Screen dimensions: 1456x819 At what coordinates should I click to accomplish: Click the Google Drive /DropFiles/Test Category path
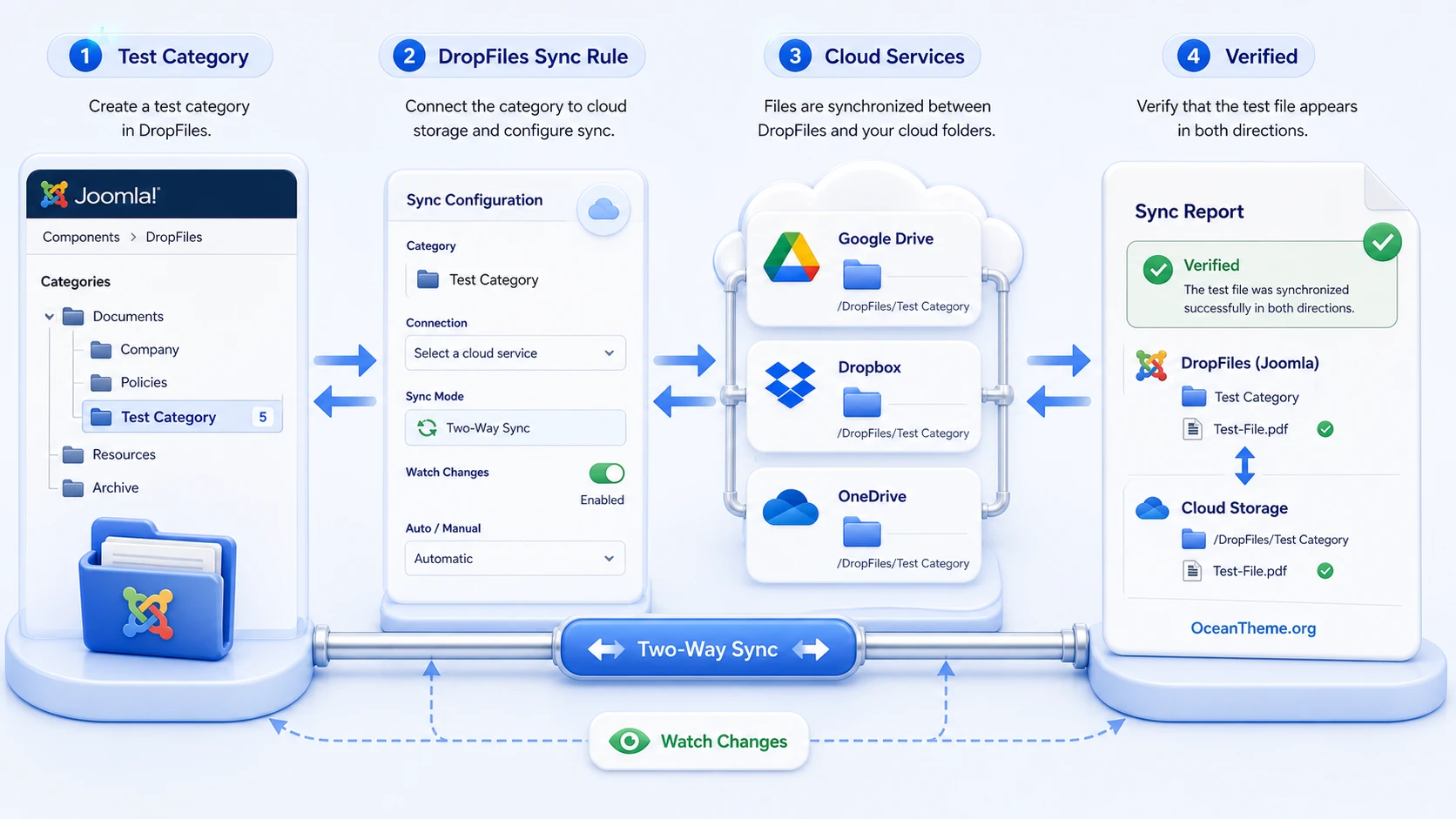tap(903, 306)
